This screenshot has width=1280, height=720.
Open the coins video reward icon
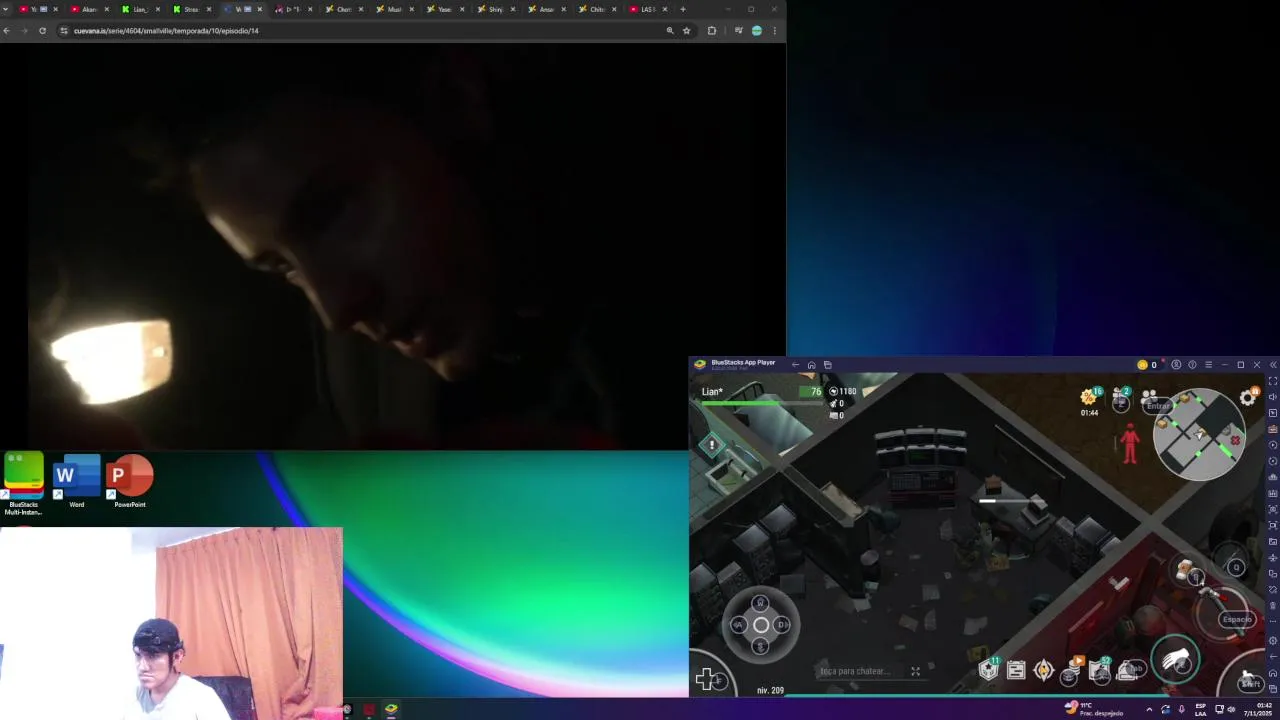point(1072,670)
